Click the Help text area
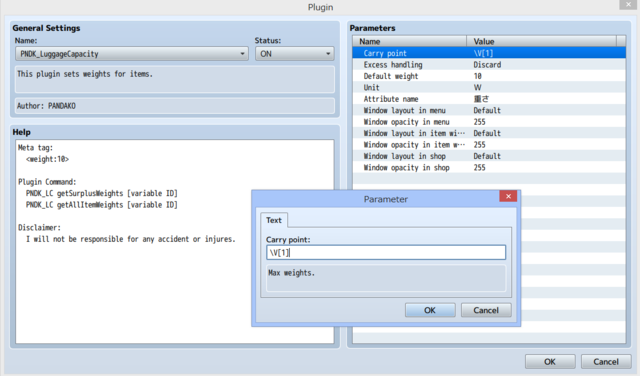 click(x=175, y=242)
